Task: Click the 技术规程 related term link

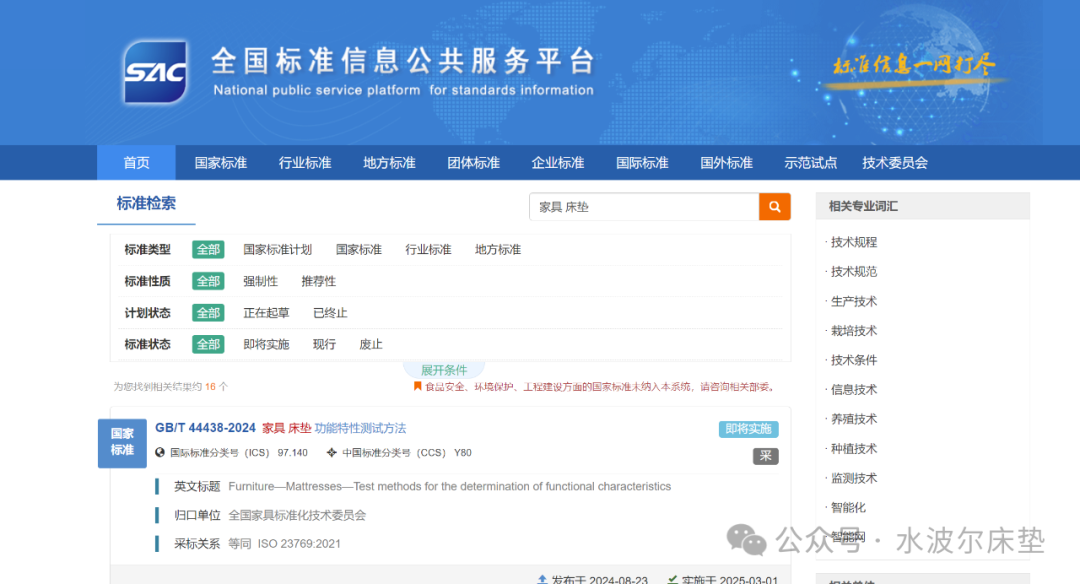Action: (853, 241)
